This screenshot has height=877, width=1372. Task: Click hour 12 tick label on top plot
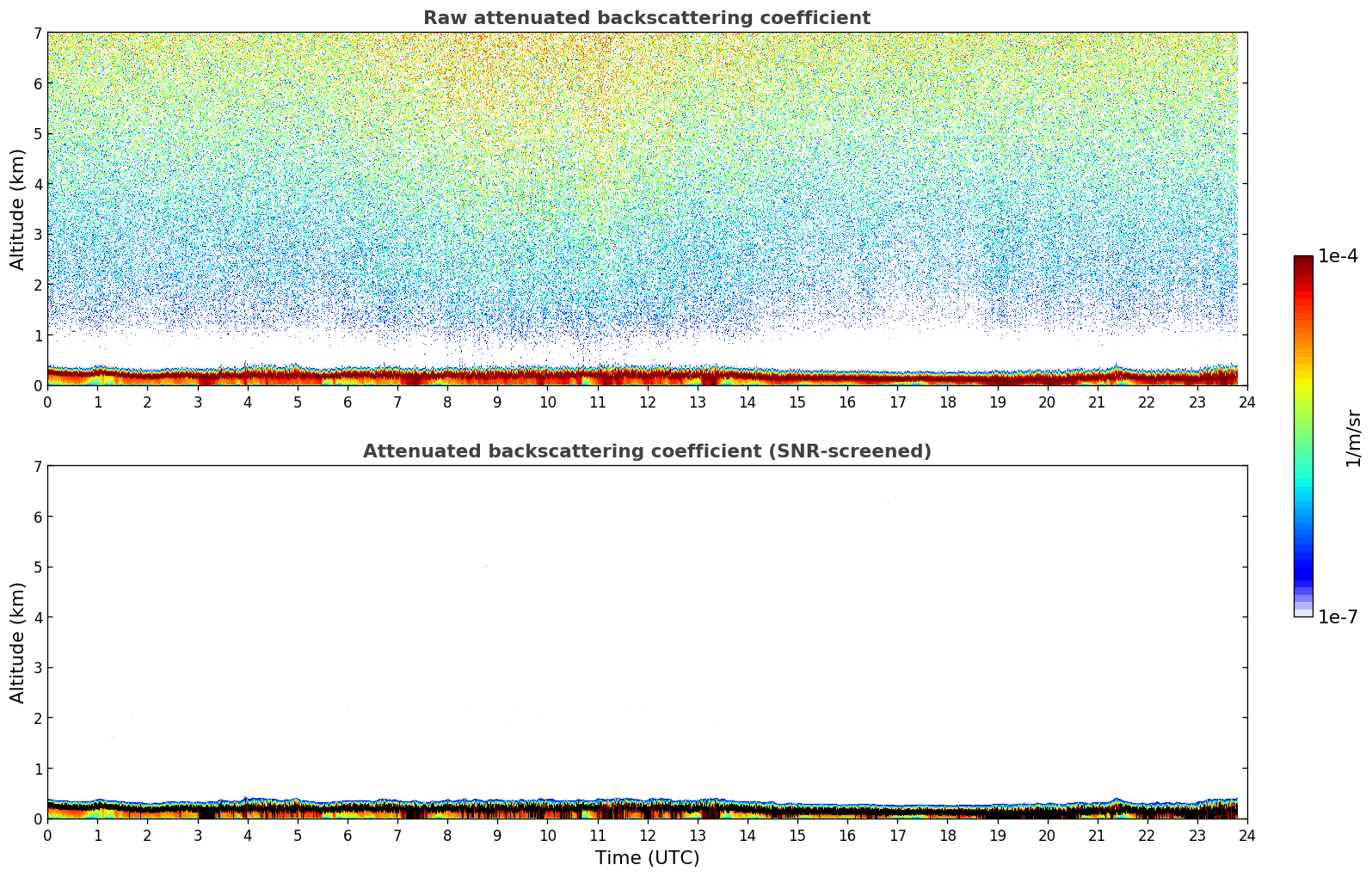coord(647,402)
